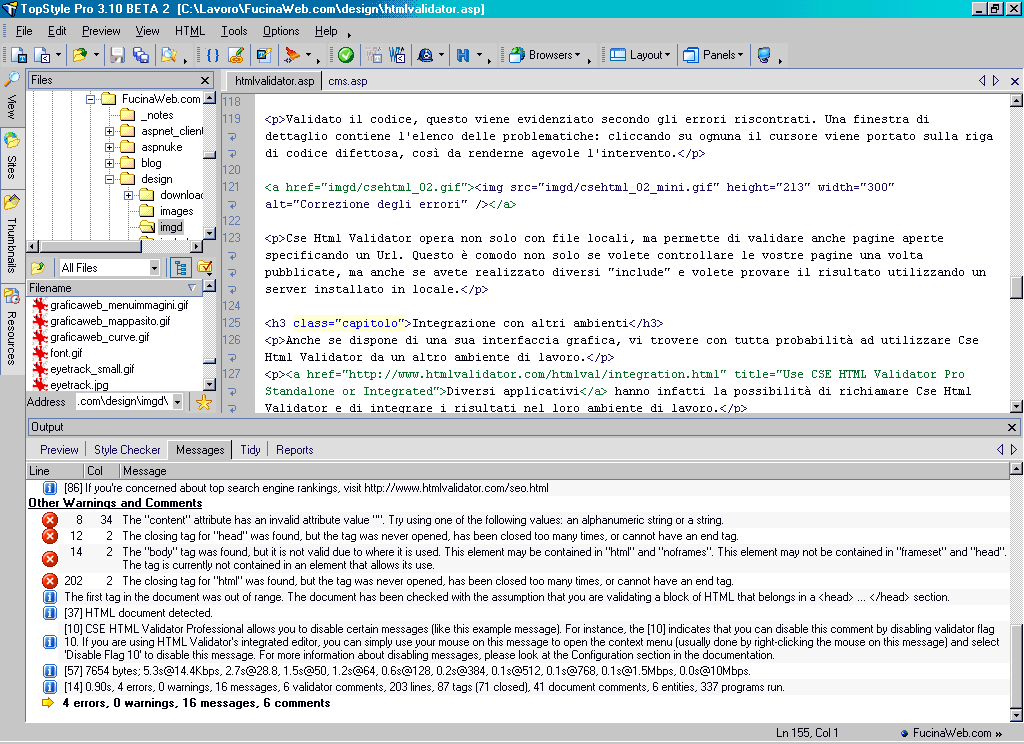Collapse the design folder in tree

point(110,179)
